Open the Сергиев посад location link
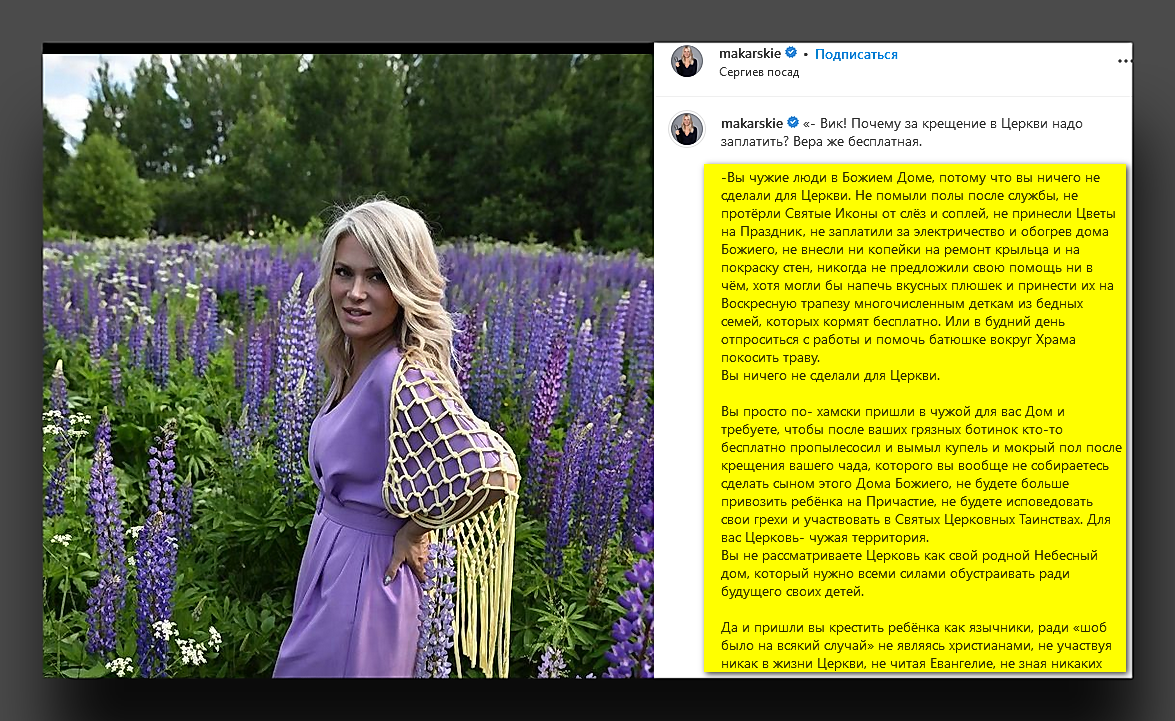The height and width of the screenshot is (721, 1175). 758,72
